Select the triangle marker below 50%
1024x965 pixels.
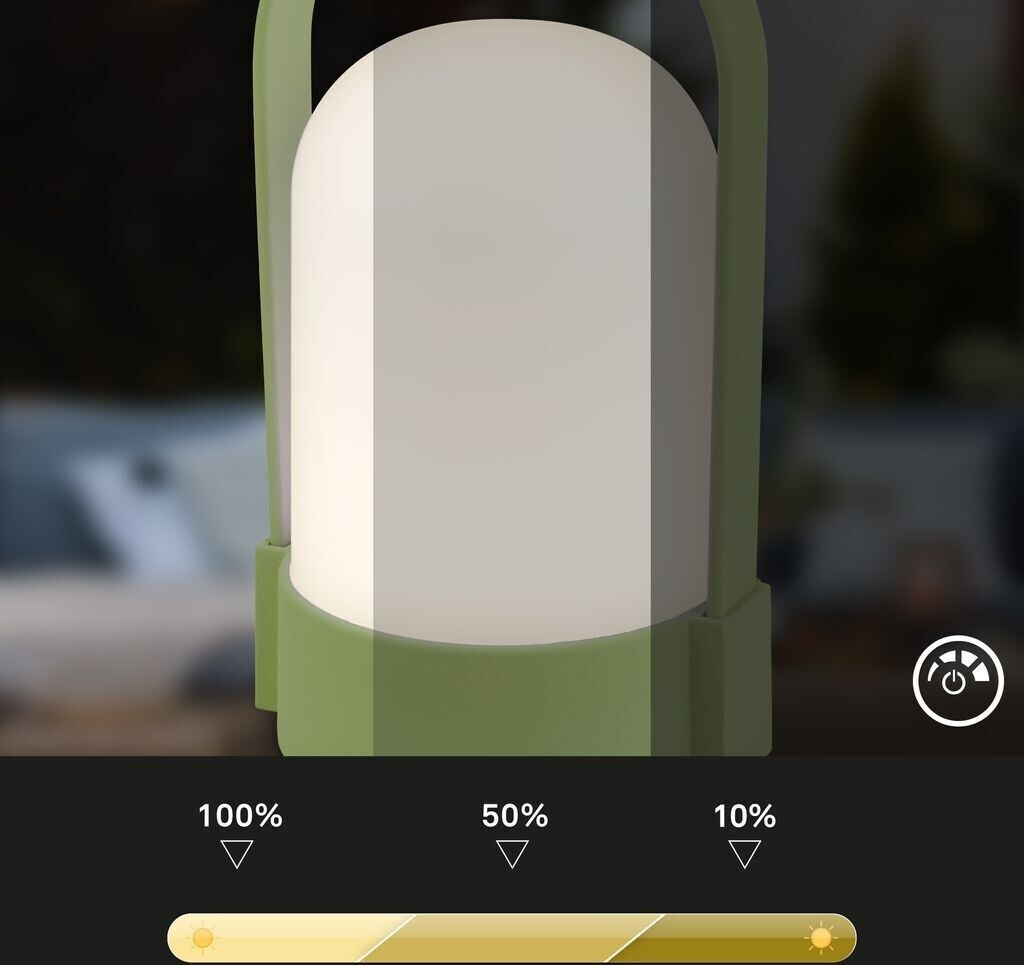[x=513, y=854]
